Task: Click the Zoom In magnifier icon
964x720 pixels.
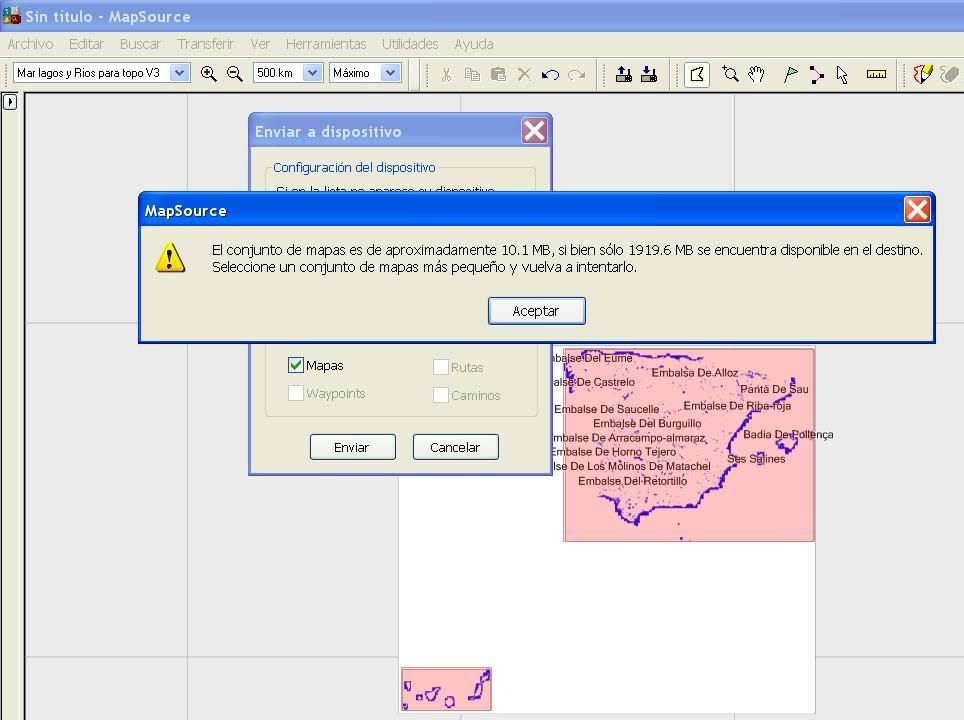Action: click(208, 74)
